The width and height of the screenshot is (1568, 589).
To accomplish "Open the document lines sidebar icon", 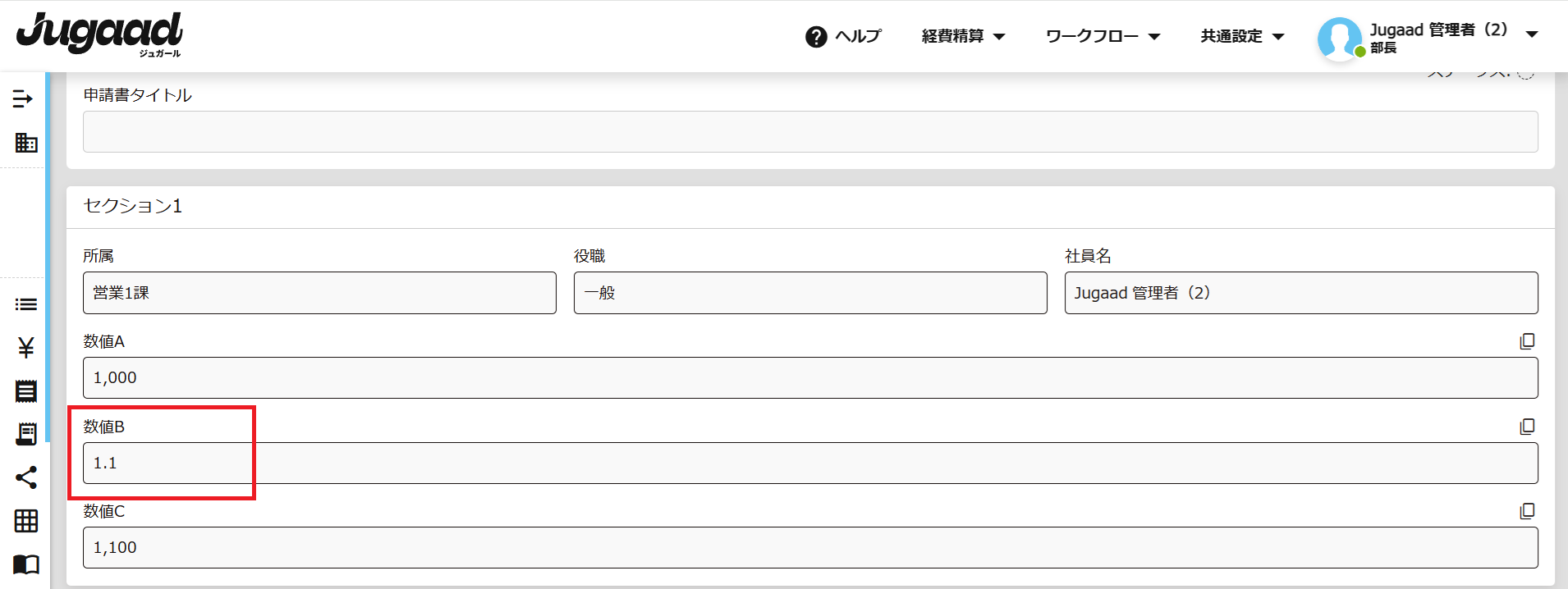I will 26,391.
